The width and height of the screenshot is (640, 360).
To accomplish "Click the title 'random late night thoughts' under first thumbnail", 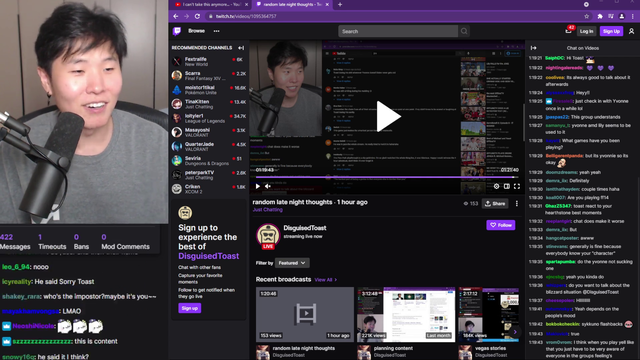I will click(x=304, y=348).
